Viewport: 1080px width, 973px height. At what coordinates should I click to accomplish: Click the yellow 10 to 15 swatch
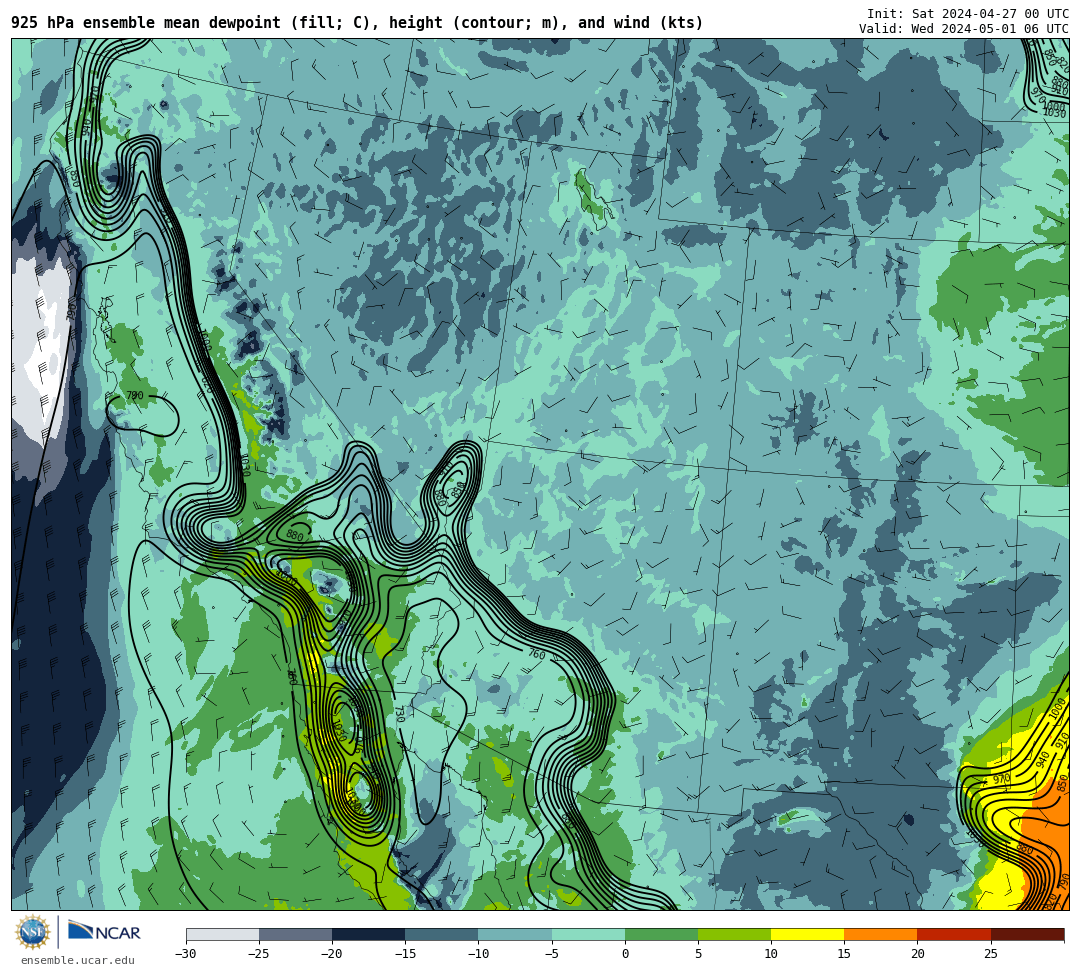[x=807, y=934]
